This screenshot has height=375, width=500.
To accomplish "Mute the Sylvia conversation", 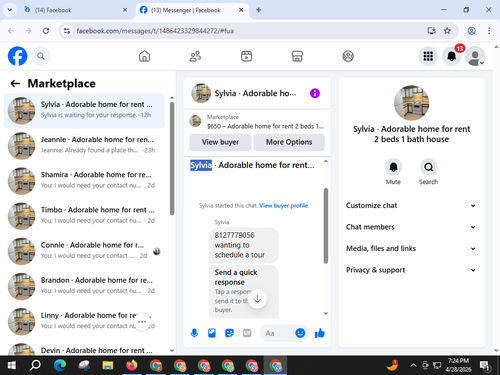I will point(393,167).
